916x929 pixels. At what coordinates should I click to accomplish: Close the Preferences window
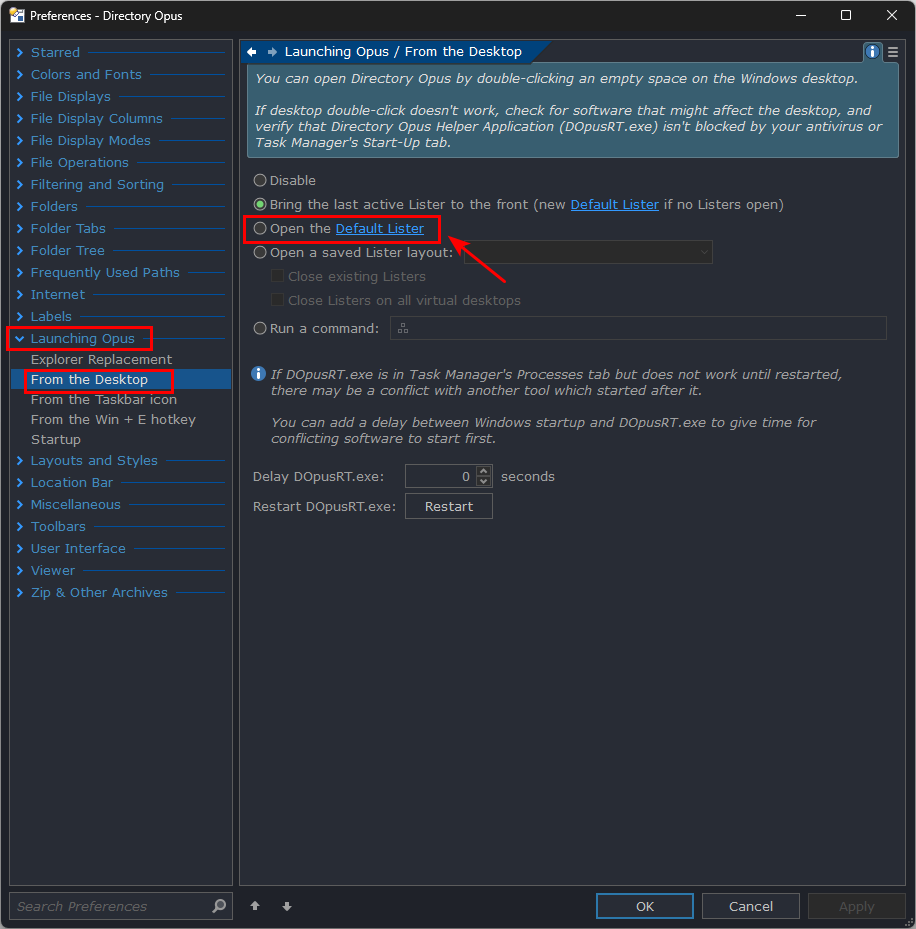892,15
